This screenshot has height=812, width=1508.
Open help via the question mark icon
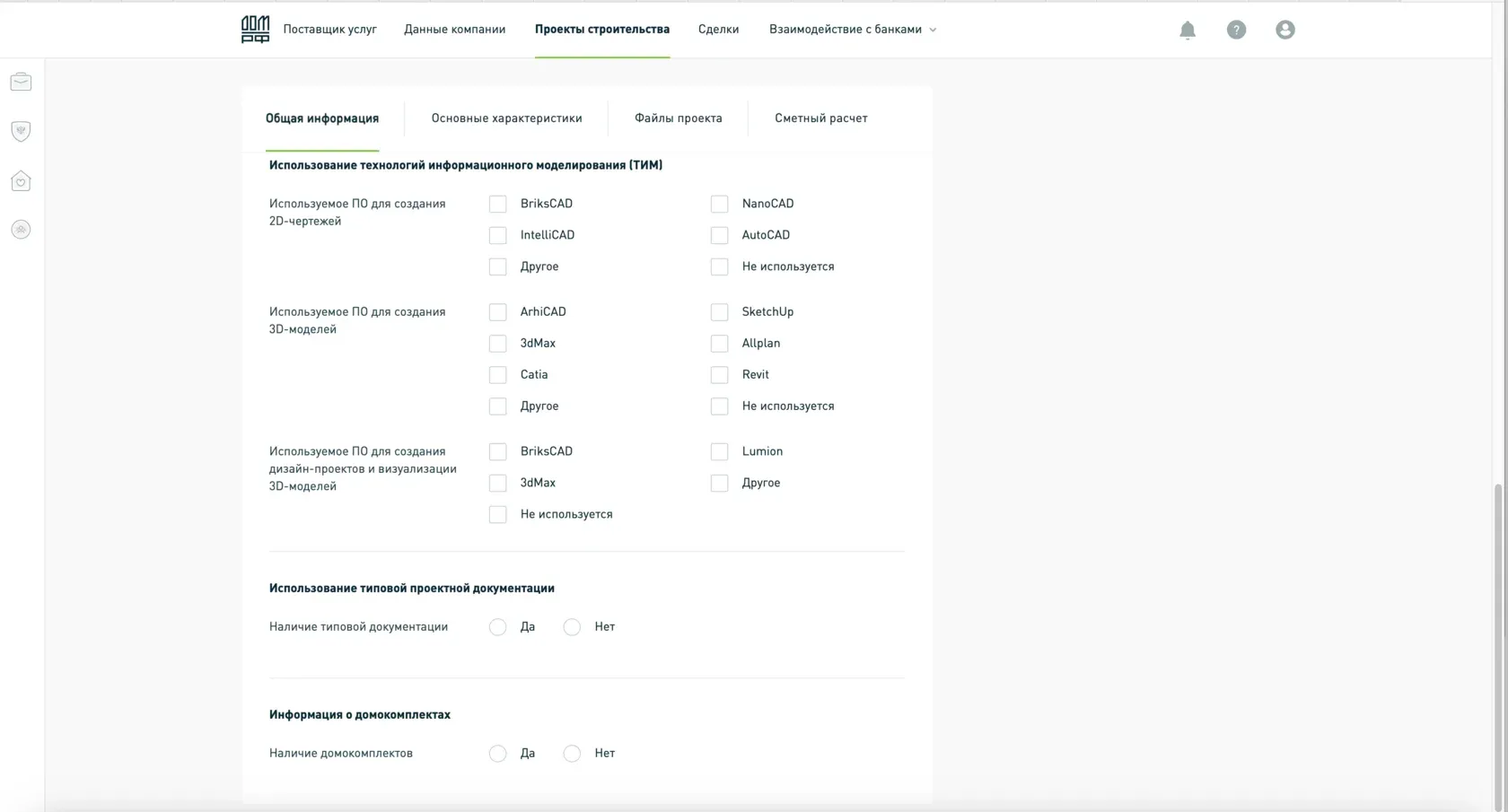(1236, 30)
